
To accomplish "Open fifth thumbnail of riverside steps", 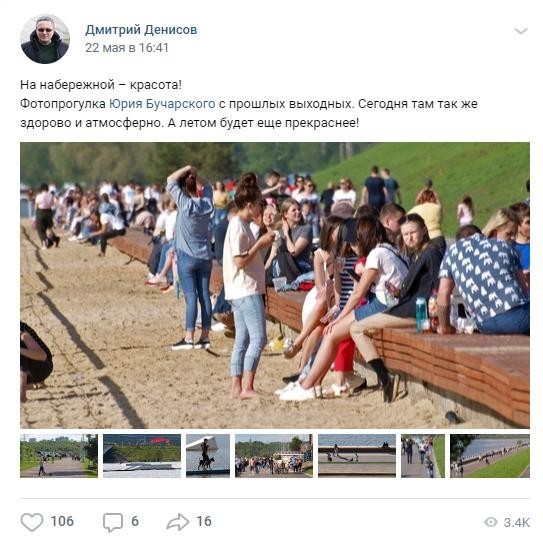I will [x=357, y=456].
